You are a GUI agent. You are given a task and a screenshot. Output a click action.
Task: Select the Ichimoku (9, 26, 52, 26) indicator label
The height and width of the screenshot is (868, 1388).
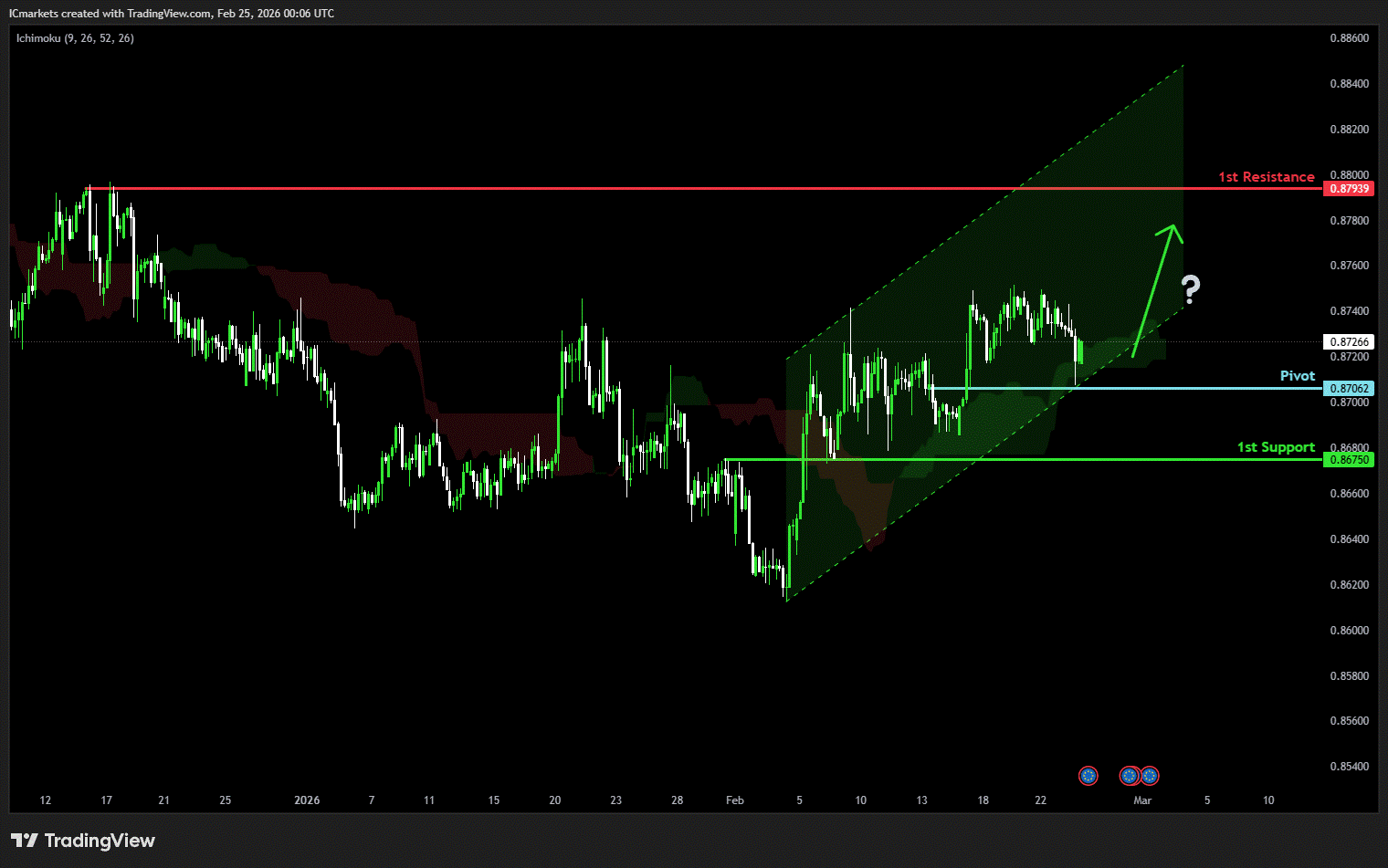pos(75,38)
